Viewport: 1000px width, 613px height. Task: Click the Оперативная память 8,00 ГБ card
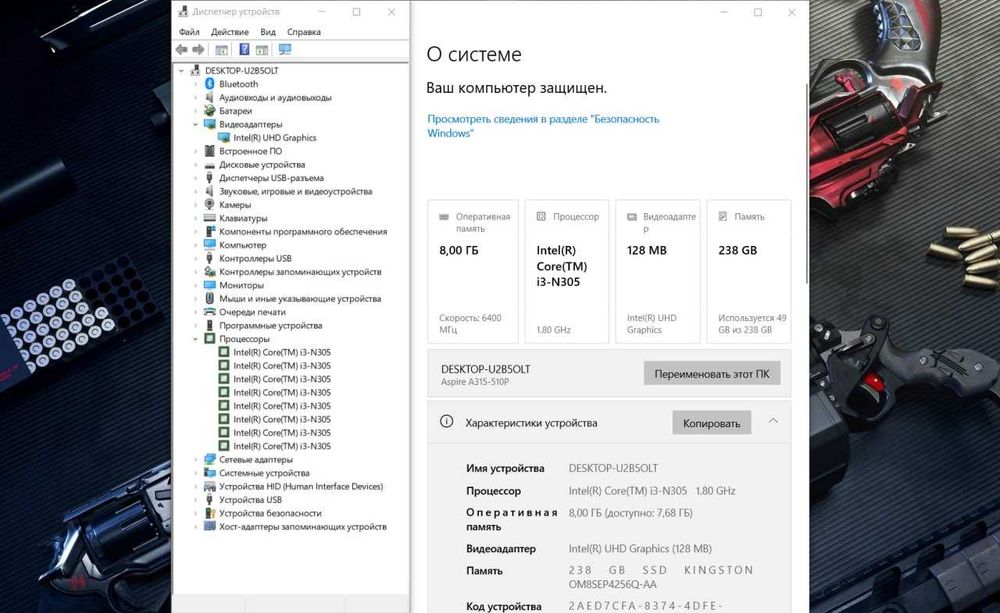pyautogui.click(x=473, y=272)
